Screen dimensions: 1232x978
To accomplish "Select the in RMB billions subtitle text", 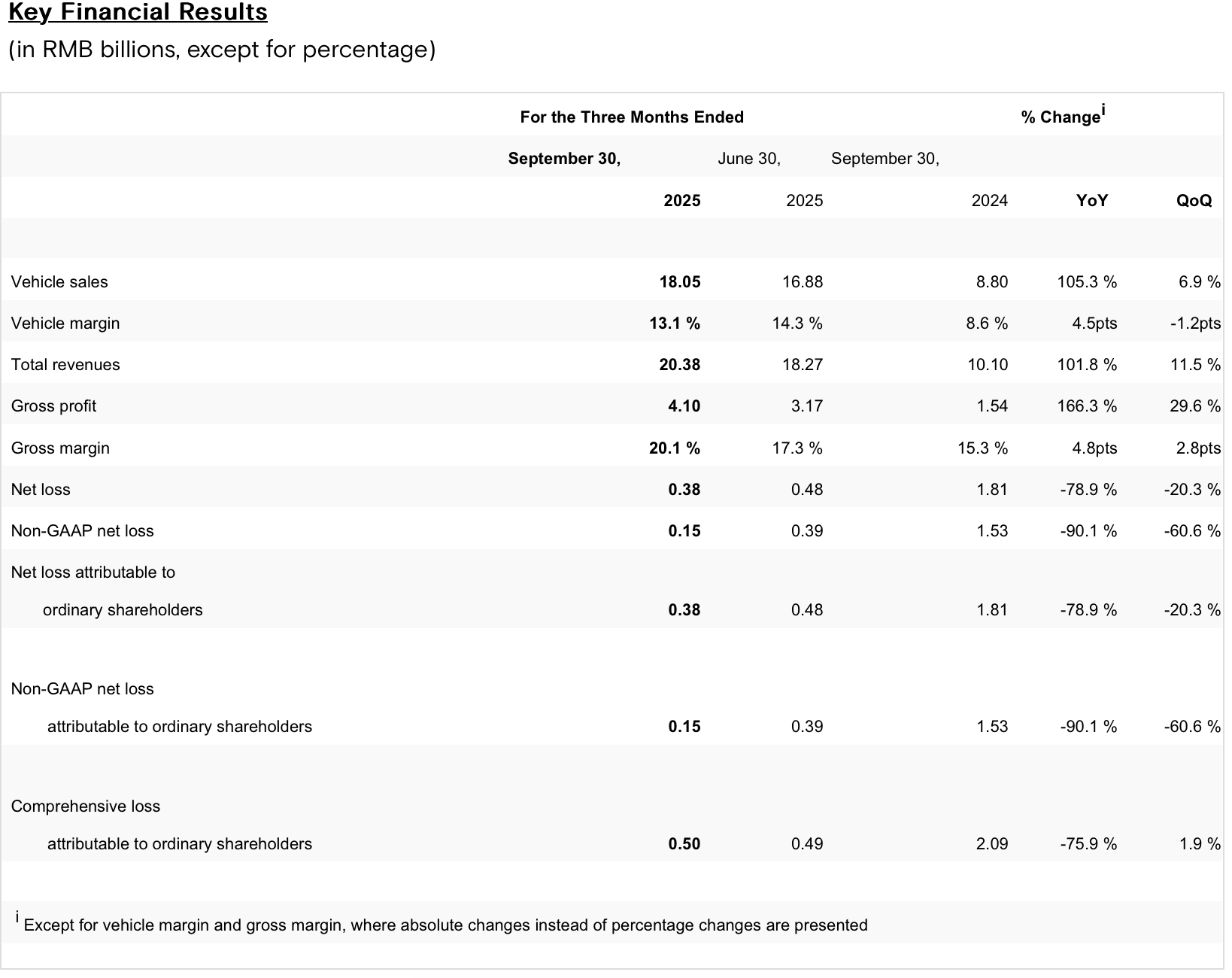I will tap(222, 50).
